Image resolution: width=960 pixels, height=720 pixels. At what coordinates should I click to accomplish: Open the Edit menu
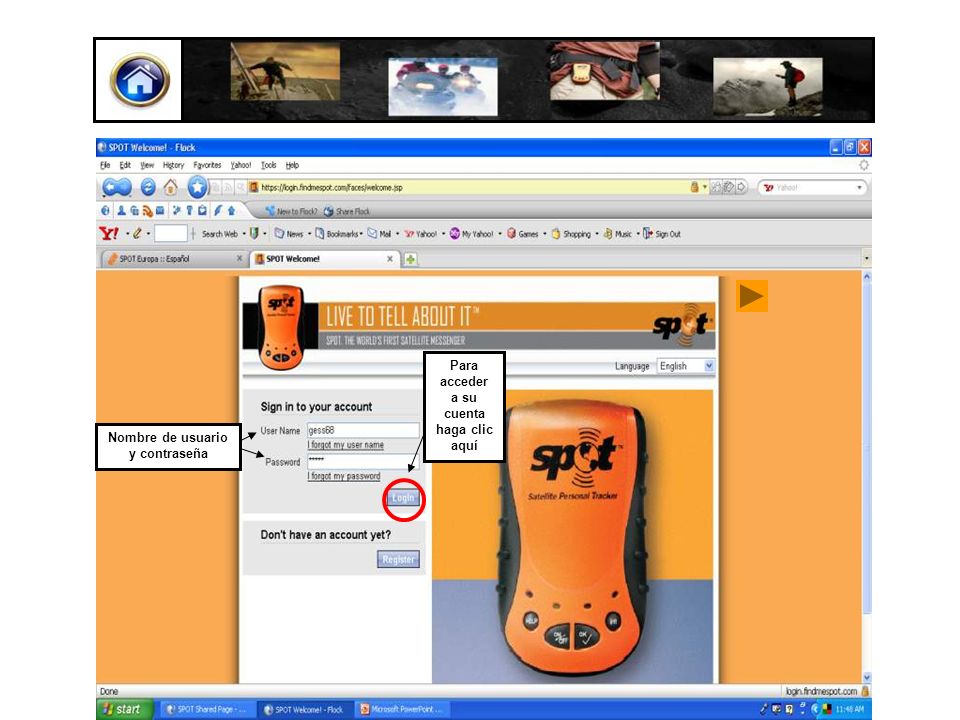click(125, 165)
